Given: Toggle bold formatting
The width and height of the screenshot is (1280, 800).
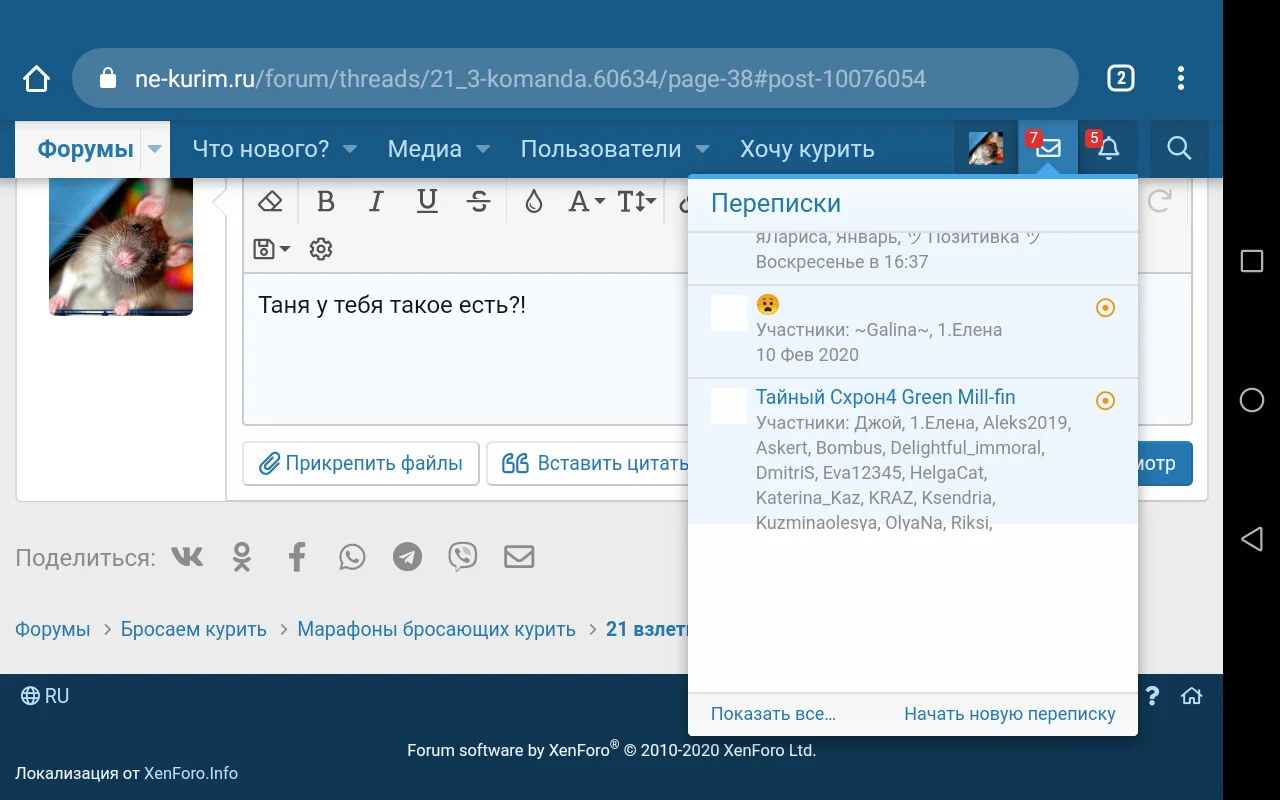Looking at the screenshot, I should [325, 201].
